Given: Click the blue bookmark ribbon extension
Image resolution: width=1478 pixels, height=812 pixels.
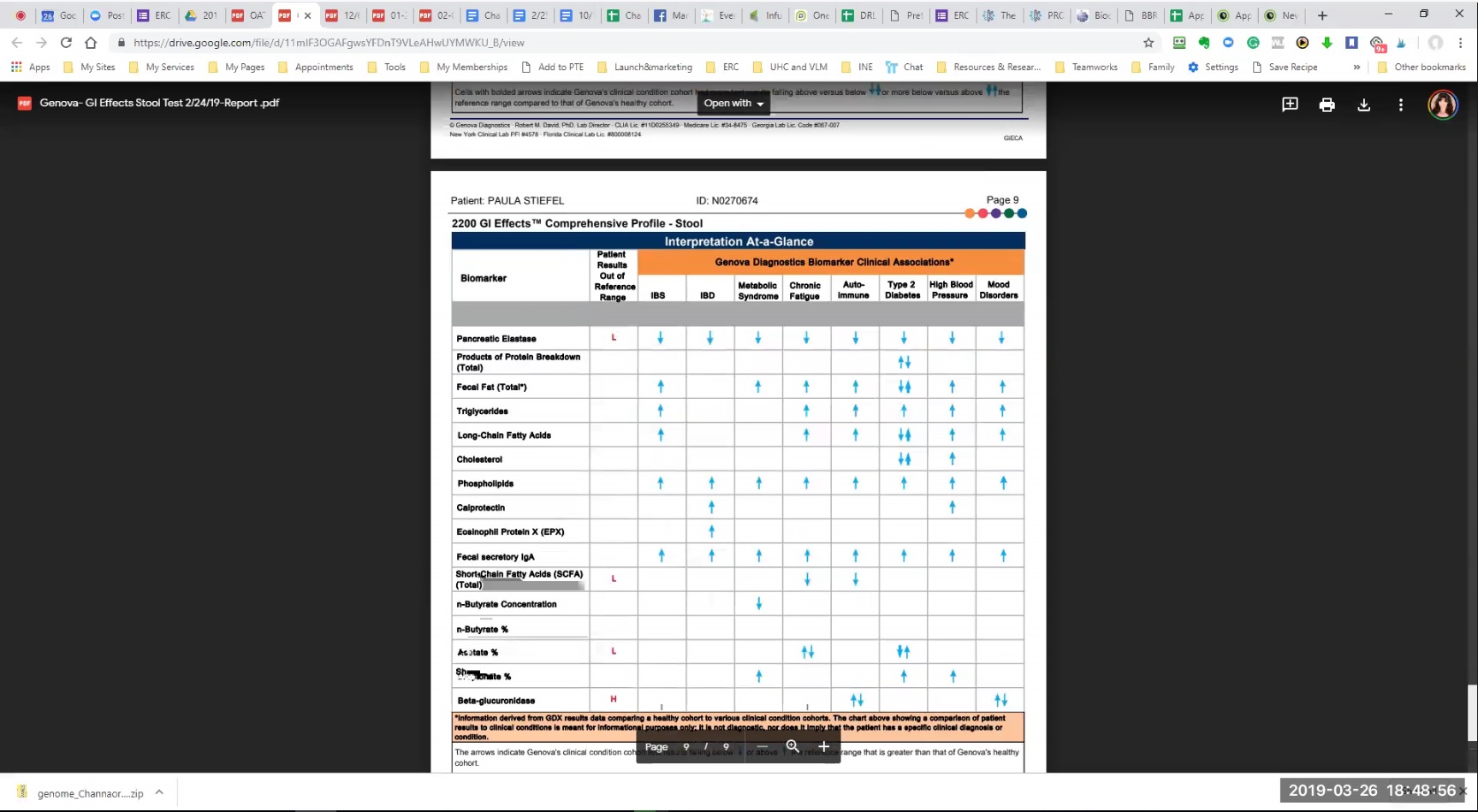Looking at the screenshot, I should (x=1351, y=42).
